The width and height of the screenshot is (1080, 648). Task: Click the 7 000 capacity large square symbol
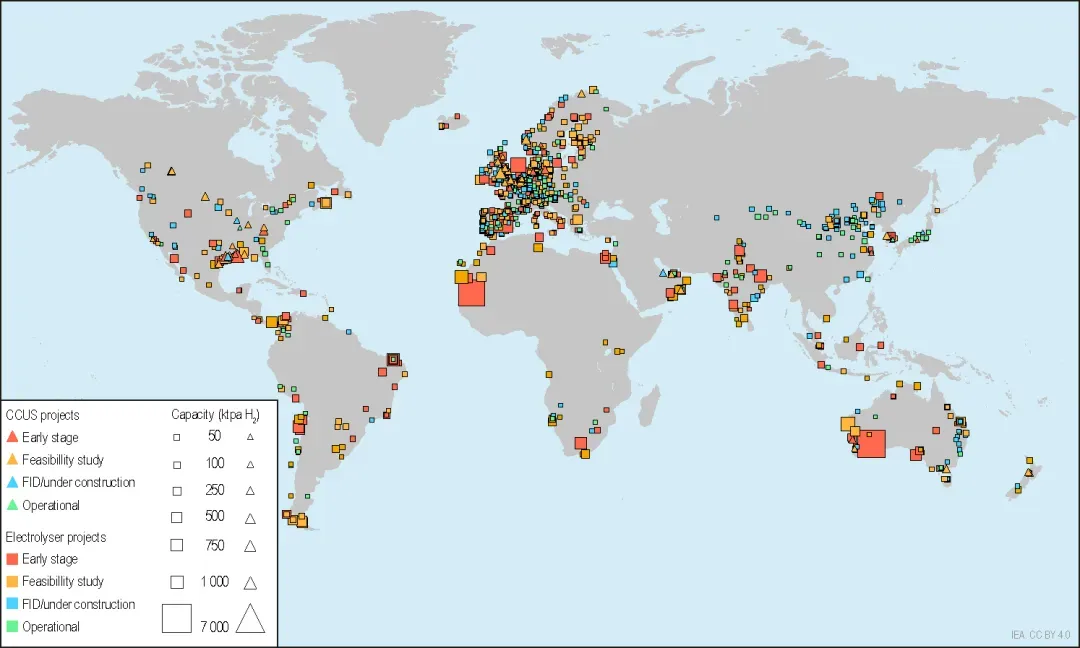176,618
